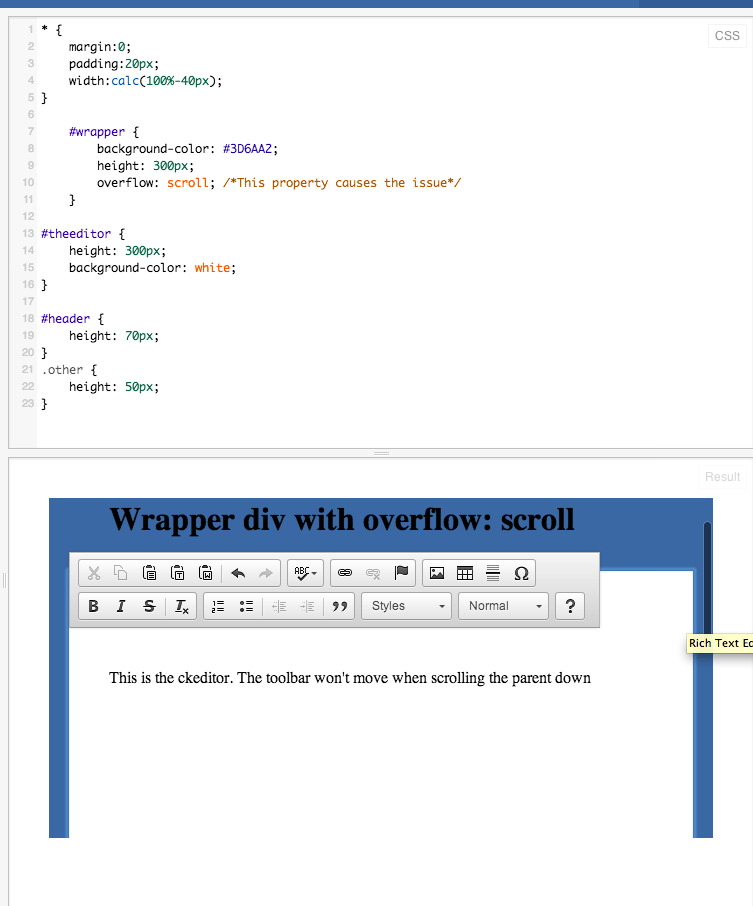Click Paste as plain text icon
The height and width of the screenshot is (906, 753).
click(x=177, y=573)
